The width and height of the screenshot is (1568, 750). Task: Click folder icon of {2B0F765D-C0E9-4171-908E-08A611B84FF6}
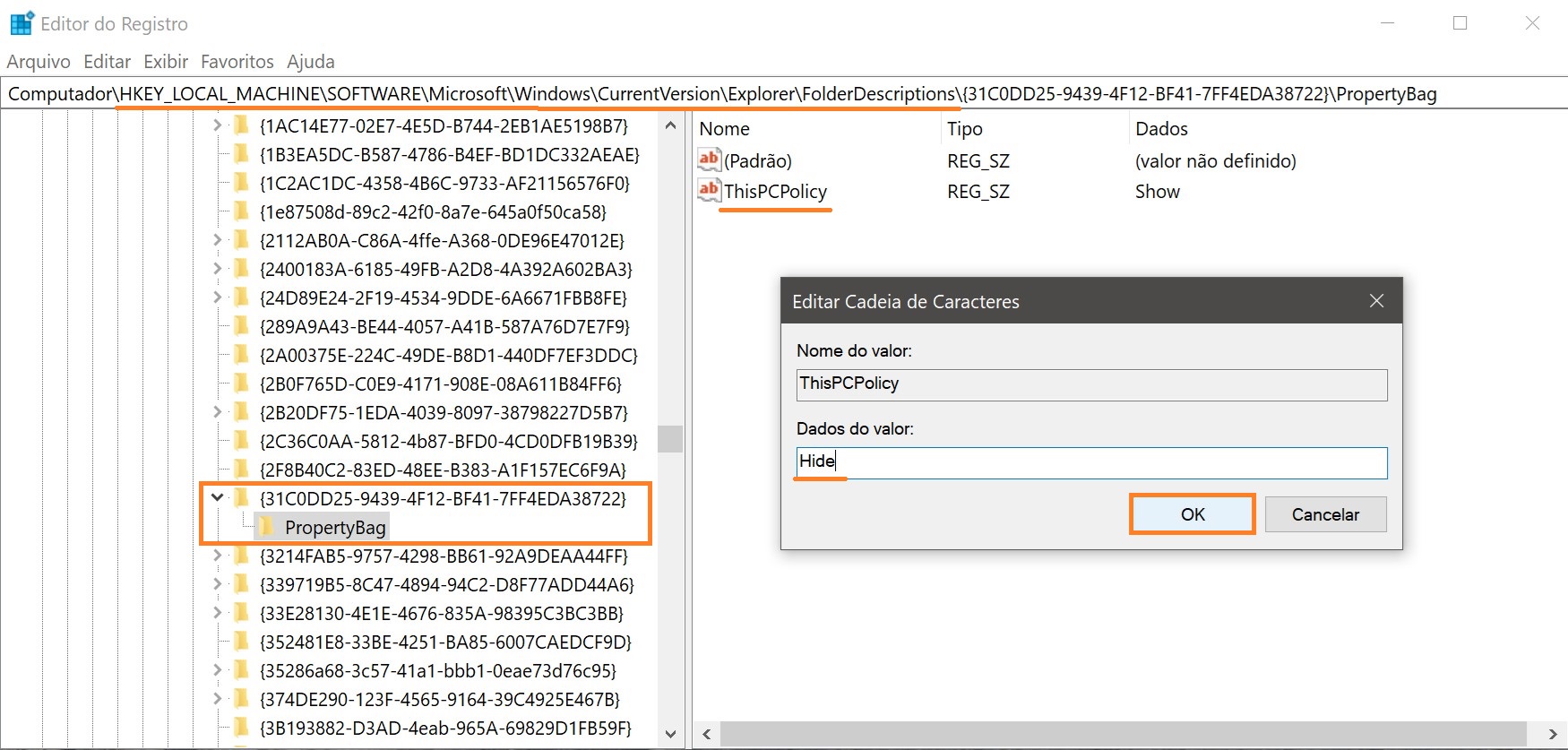click(242, 384)
